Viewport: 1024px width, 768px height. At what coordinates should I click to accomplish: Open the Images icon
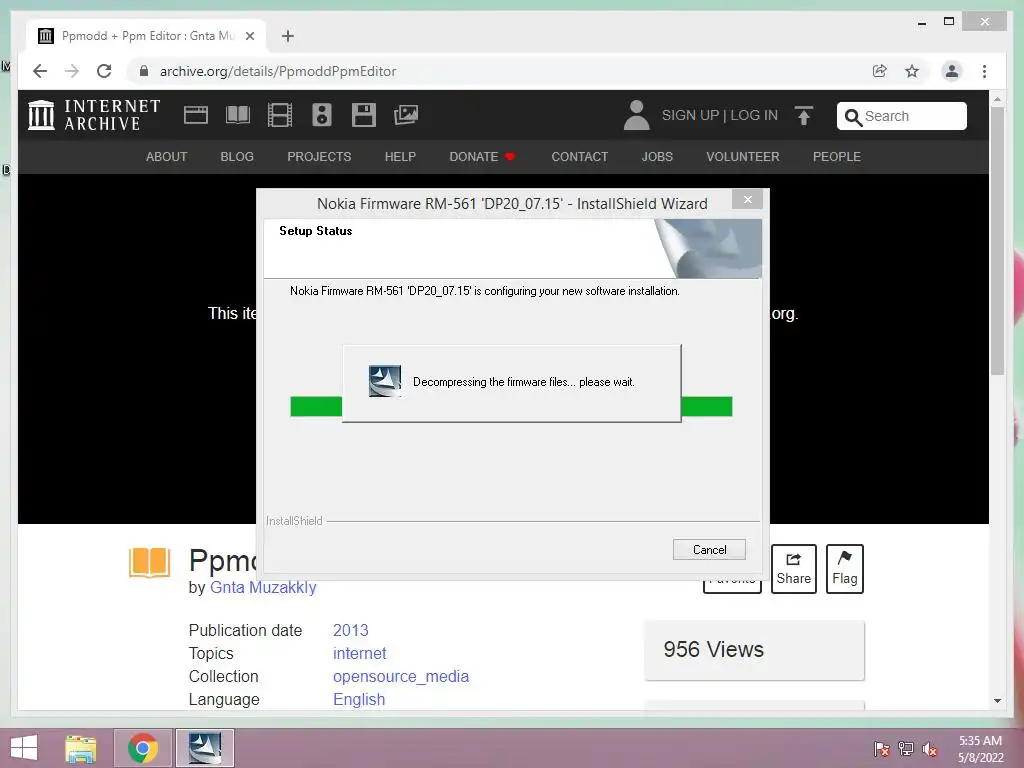(x=406, y=115)
